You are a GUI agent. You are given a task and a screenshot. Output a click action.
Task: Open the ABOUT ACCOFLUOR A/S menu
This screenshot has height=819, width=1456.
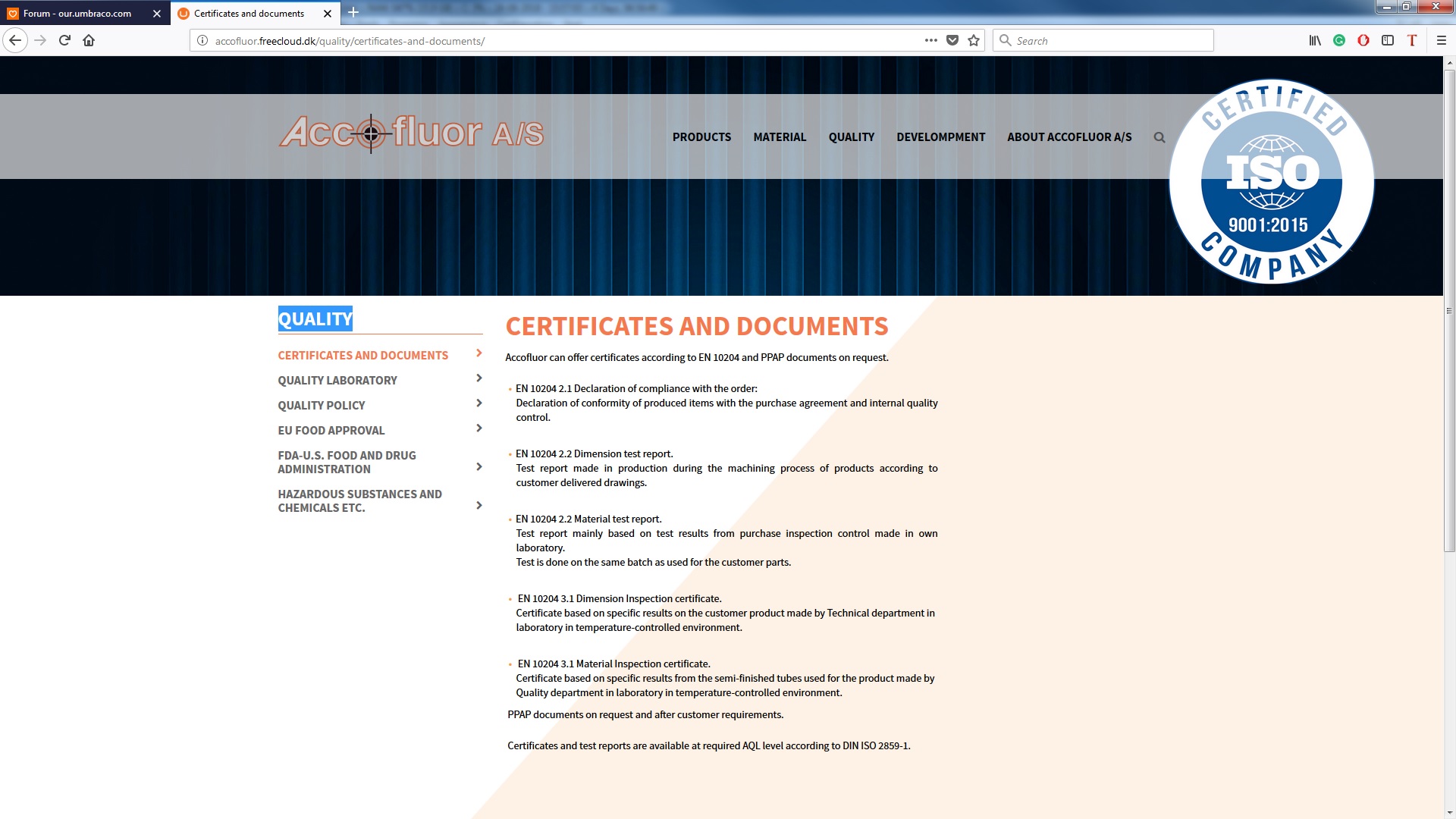click(1069, 137)
